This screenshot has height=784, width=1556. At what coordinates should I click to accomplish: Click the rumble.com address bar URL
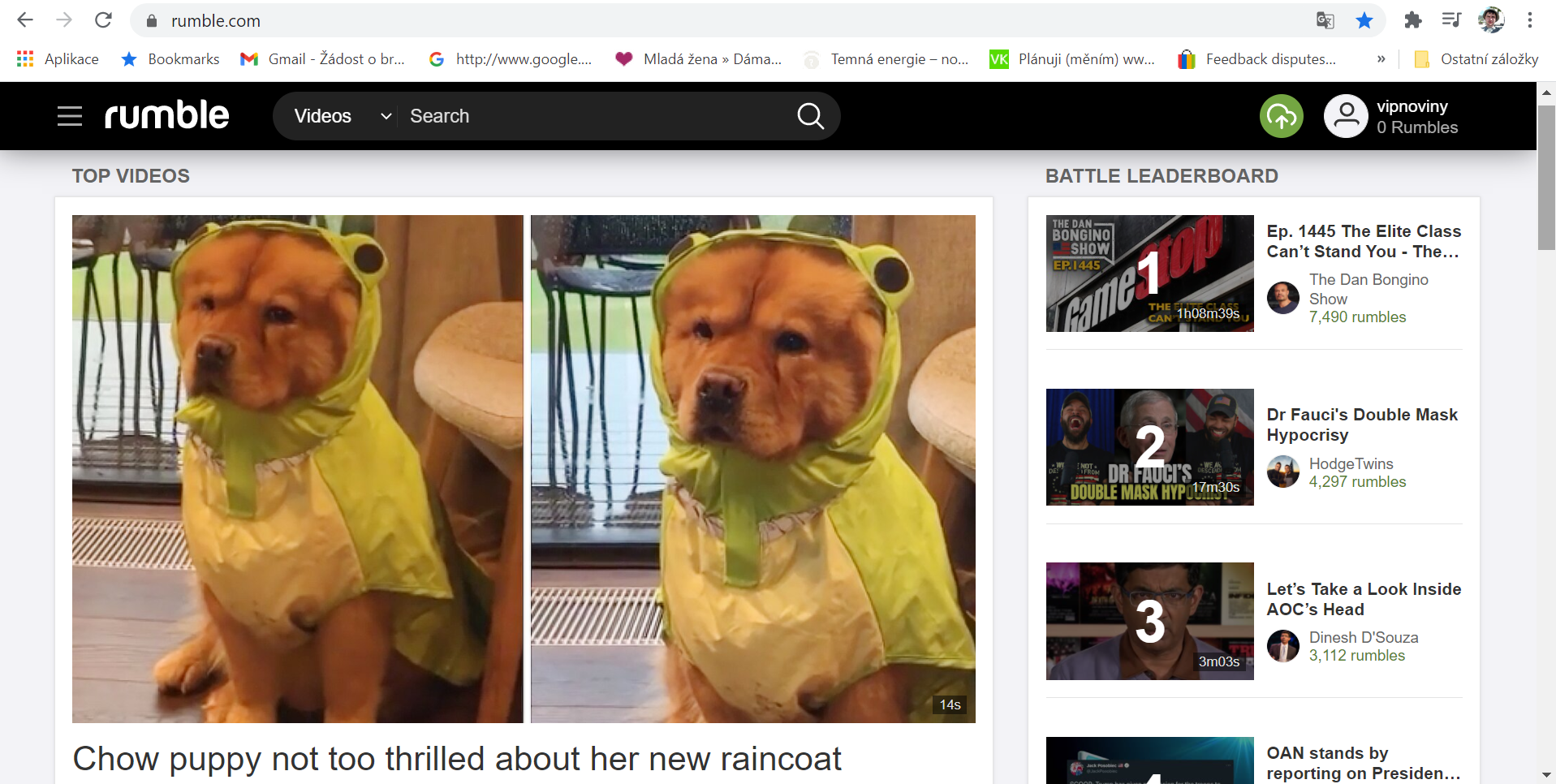(x=215, y=21)
